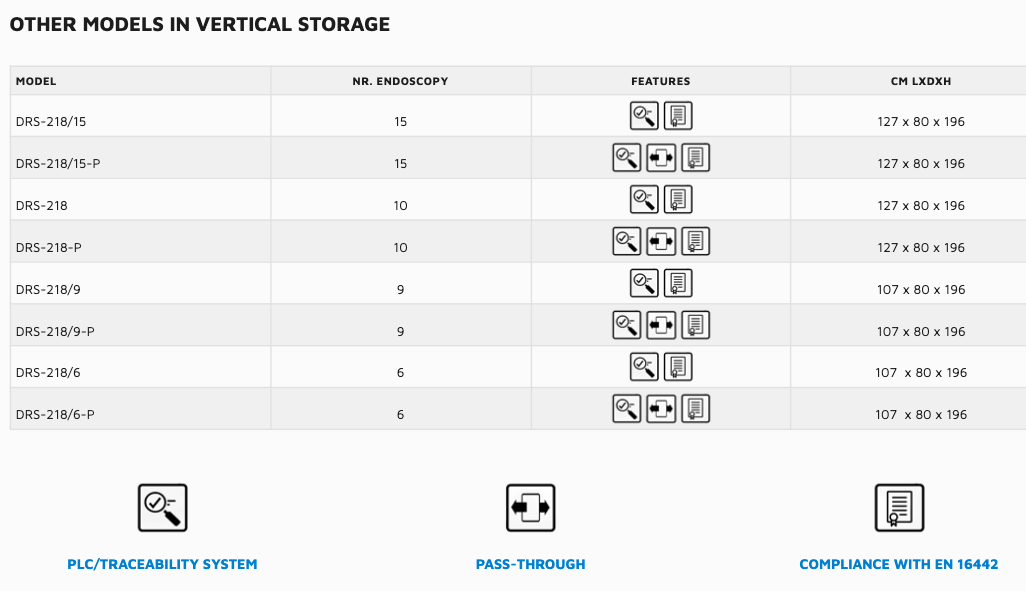Click the large EN 16442 certificate icon

tap(899, 508)
